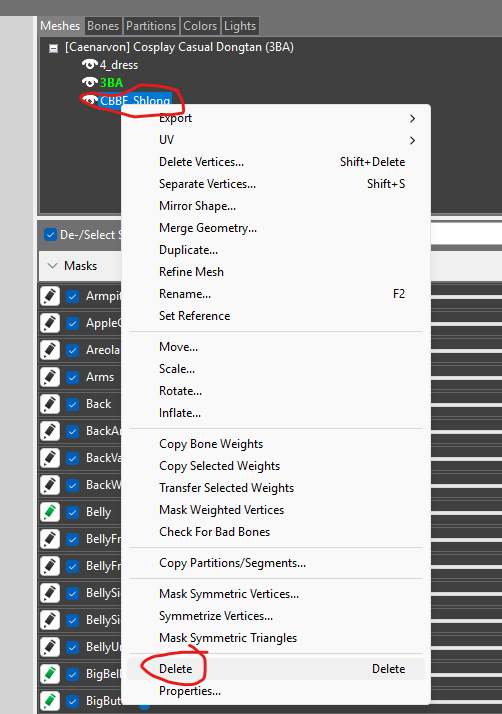Click the pencil edit icon for Armpit
The height and width of the screenshot is (714, 502).
(x=50, y=296)
